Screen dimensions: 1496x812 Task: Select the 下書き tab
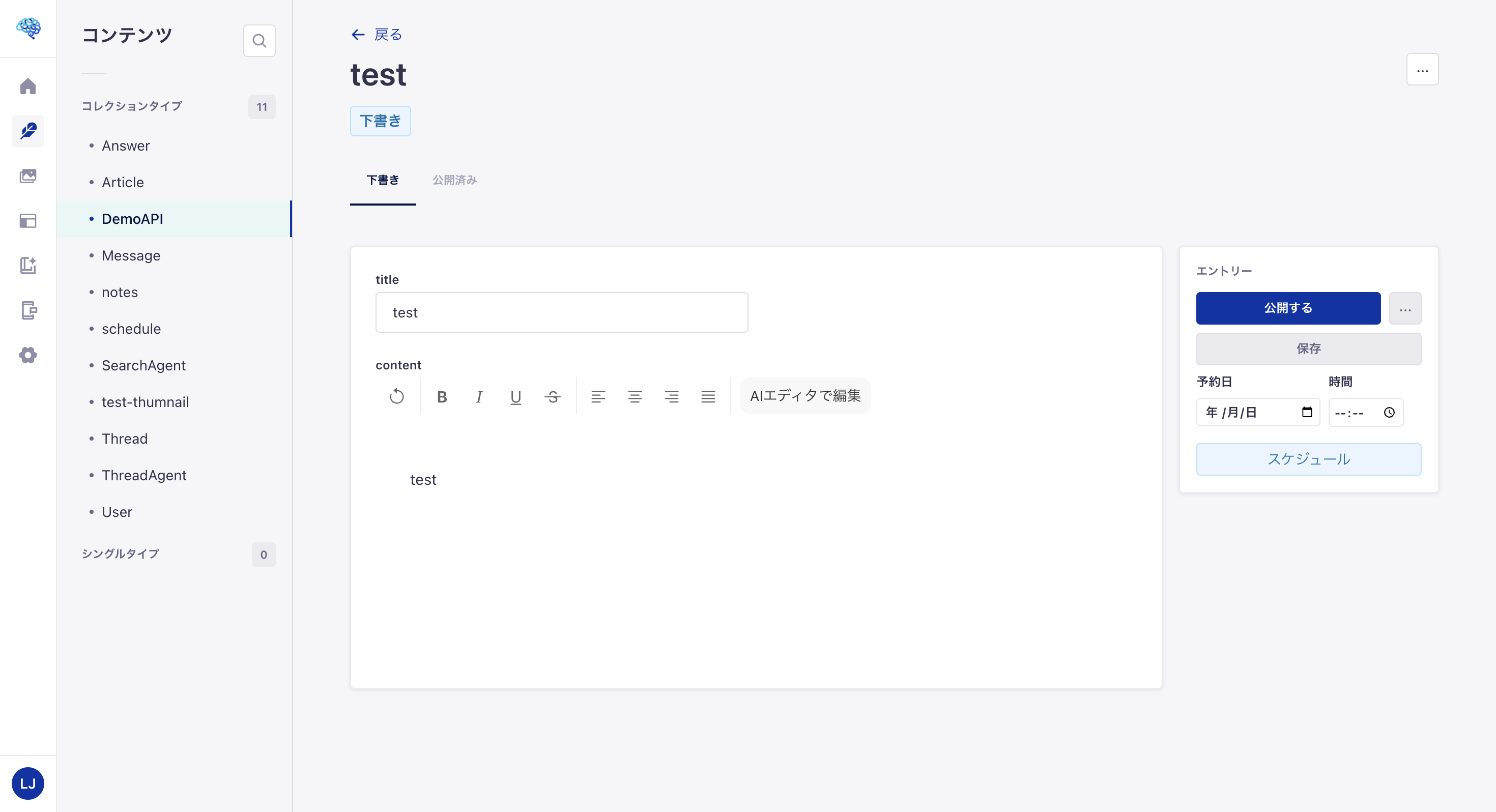(x=383, y=180)
